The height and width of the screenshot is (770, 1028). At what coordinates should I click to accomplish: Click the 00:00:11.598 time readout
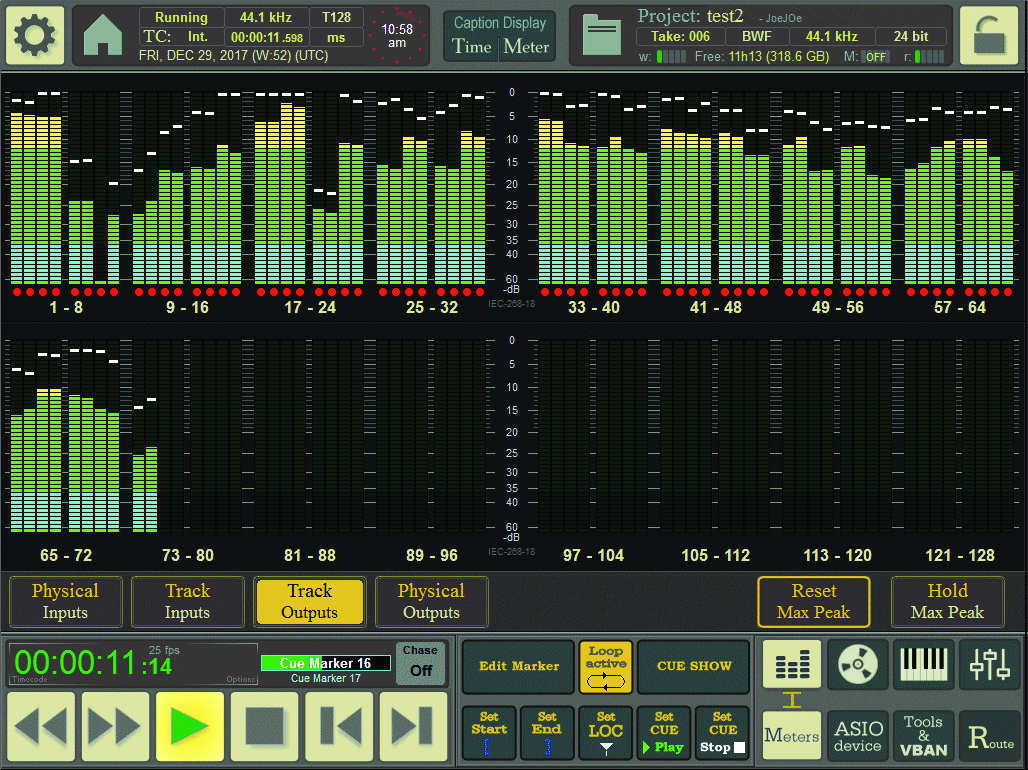tap(266, 37)
